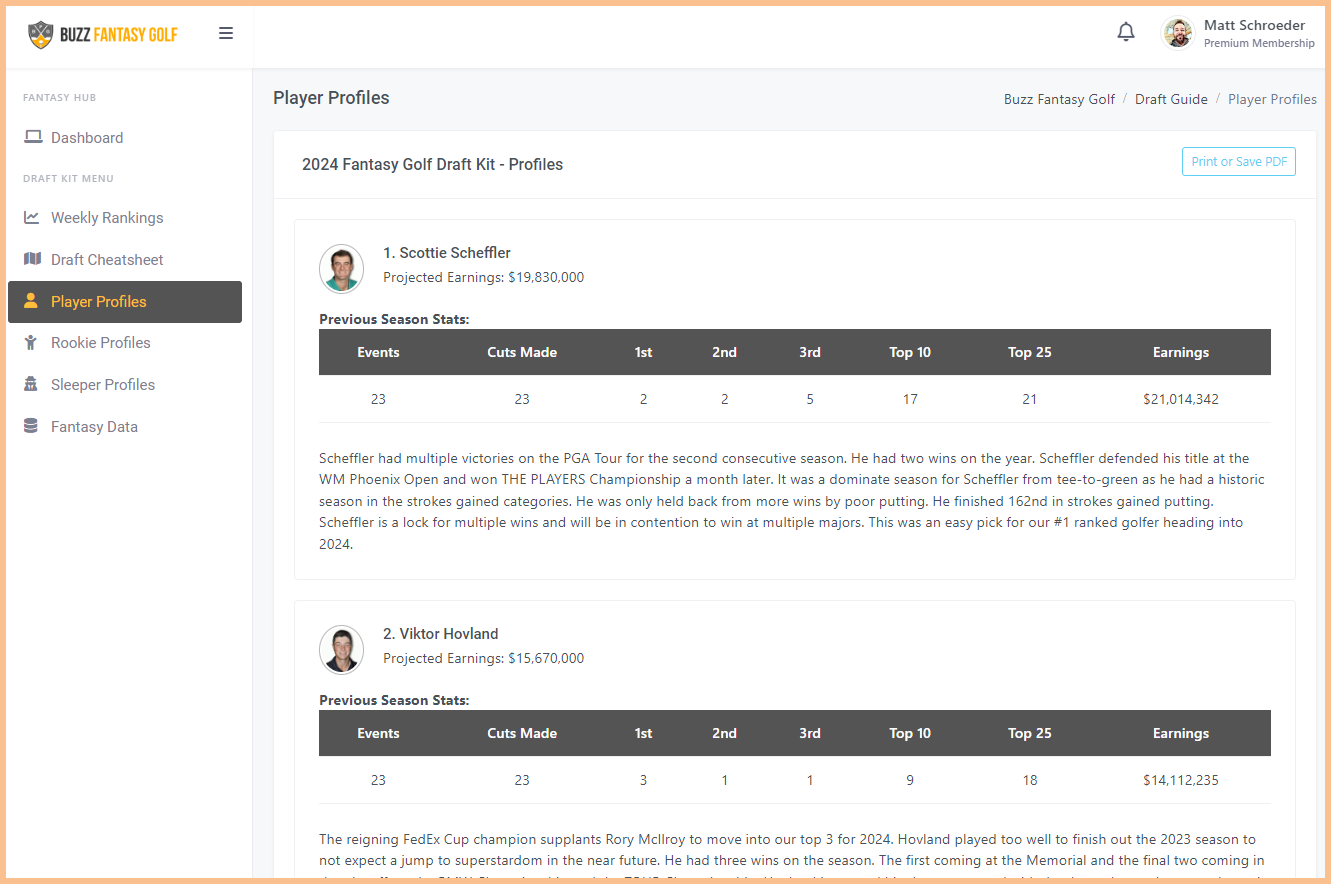Click the Premium Membership label
Image resolution: width=1331 pixels, height=884 pixels.
tap(1259, 43)
